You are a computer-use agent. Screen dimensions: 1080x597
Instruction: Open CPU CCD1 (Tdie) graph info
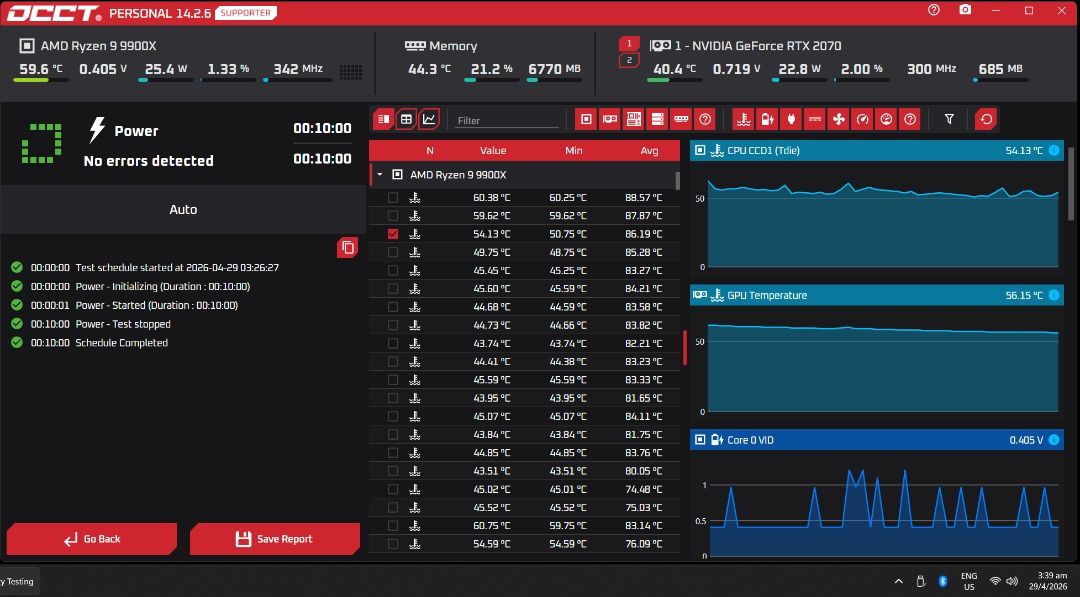(x=1053, y=151)
